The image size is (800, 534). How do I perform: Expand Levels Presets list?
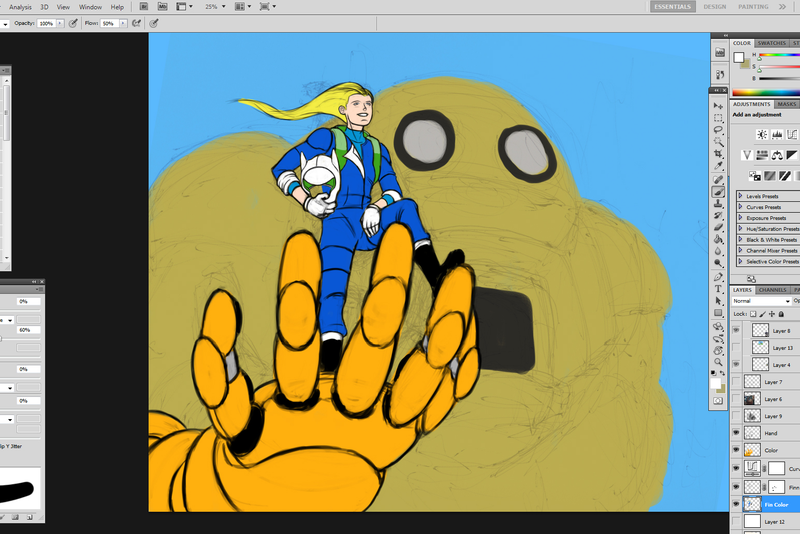740,196
